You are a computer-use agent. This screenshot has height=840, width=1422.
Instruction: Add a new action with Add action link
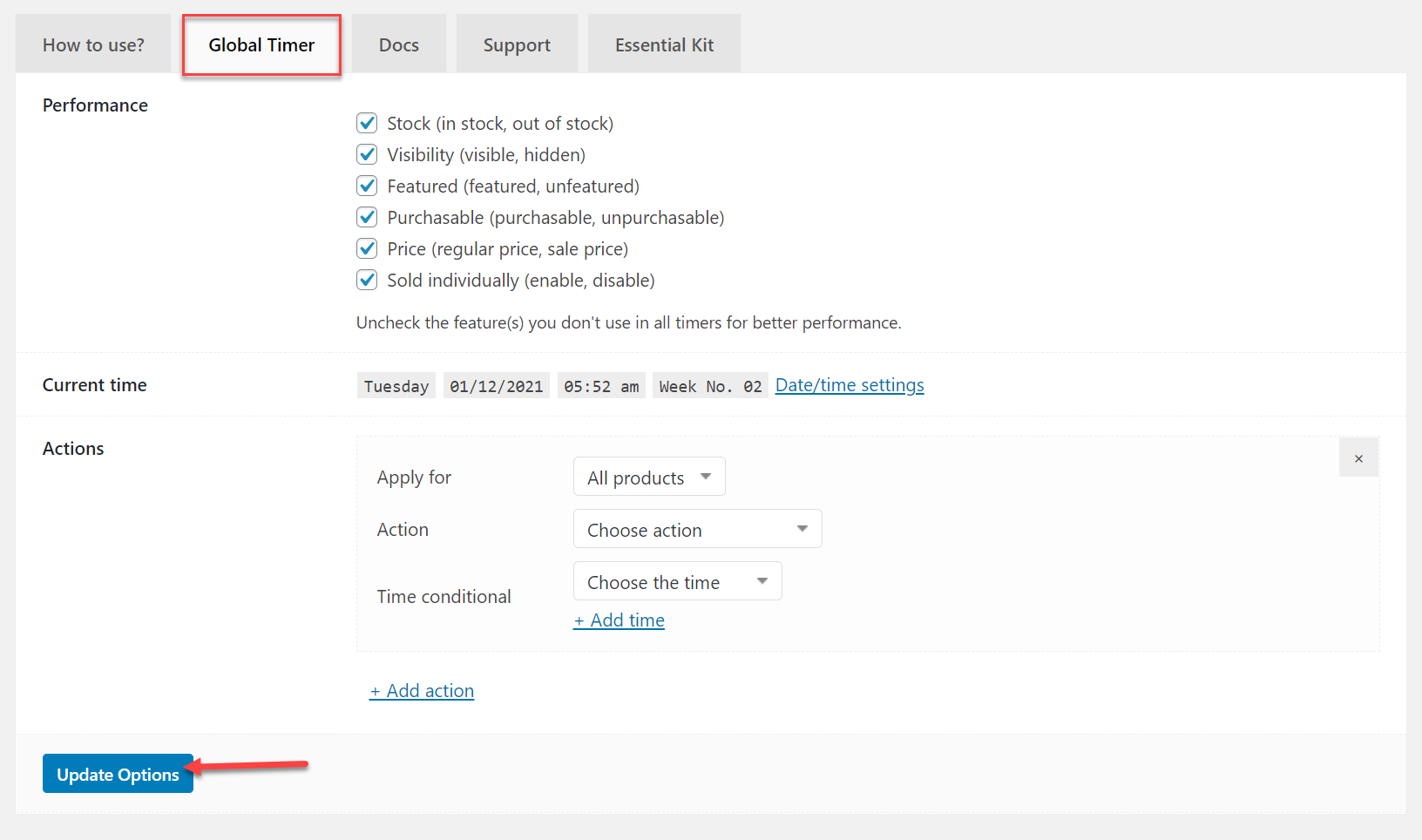pyautogui.click(x=422, y=690)
